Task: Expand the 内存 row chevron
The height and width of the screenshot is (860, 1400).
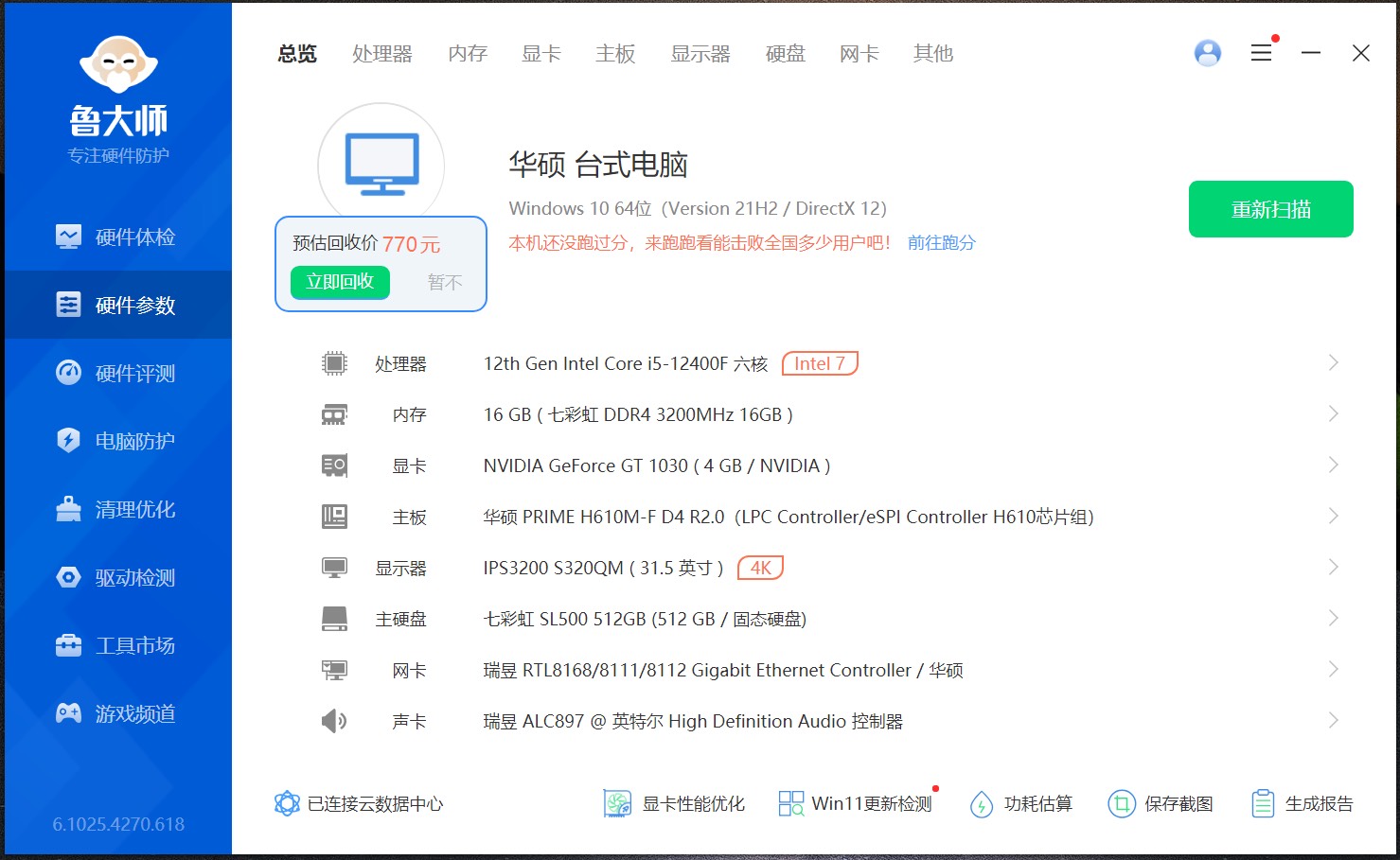Action: point(1333,413)
